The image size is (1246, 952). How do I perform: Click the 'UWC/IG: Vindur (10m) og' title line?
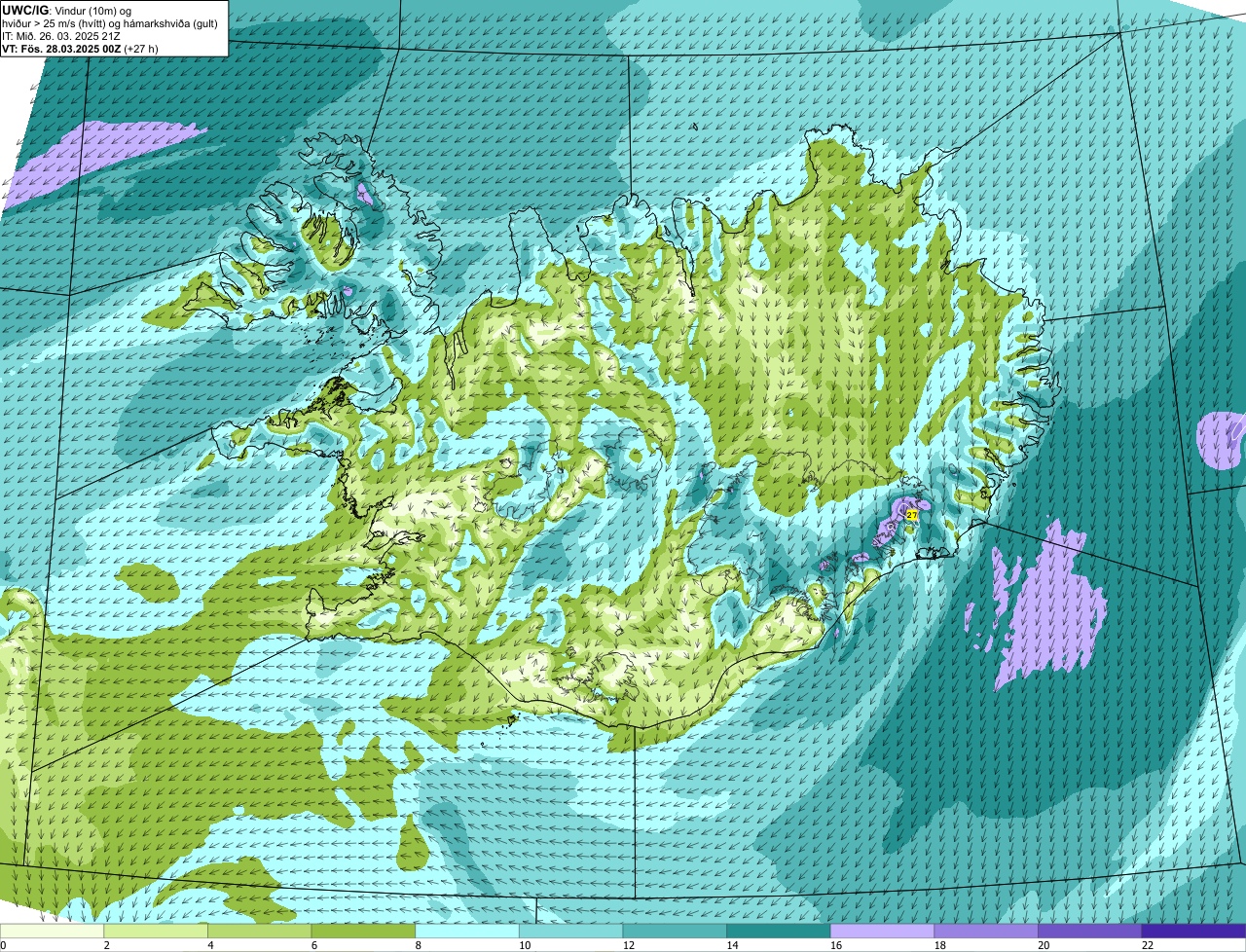[x=66, y=10]
